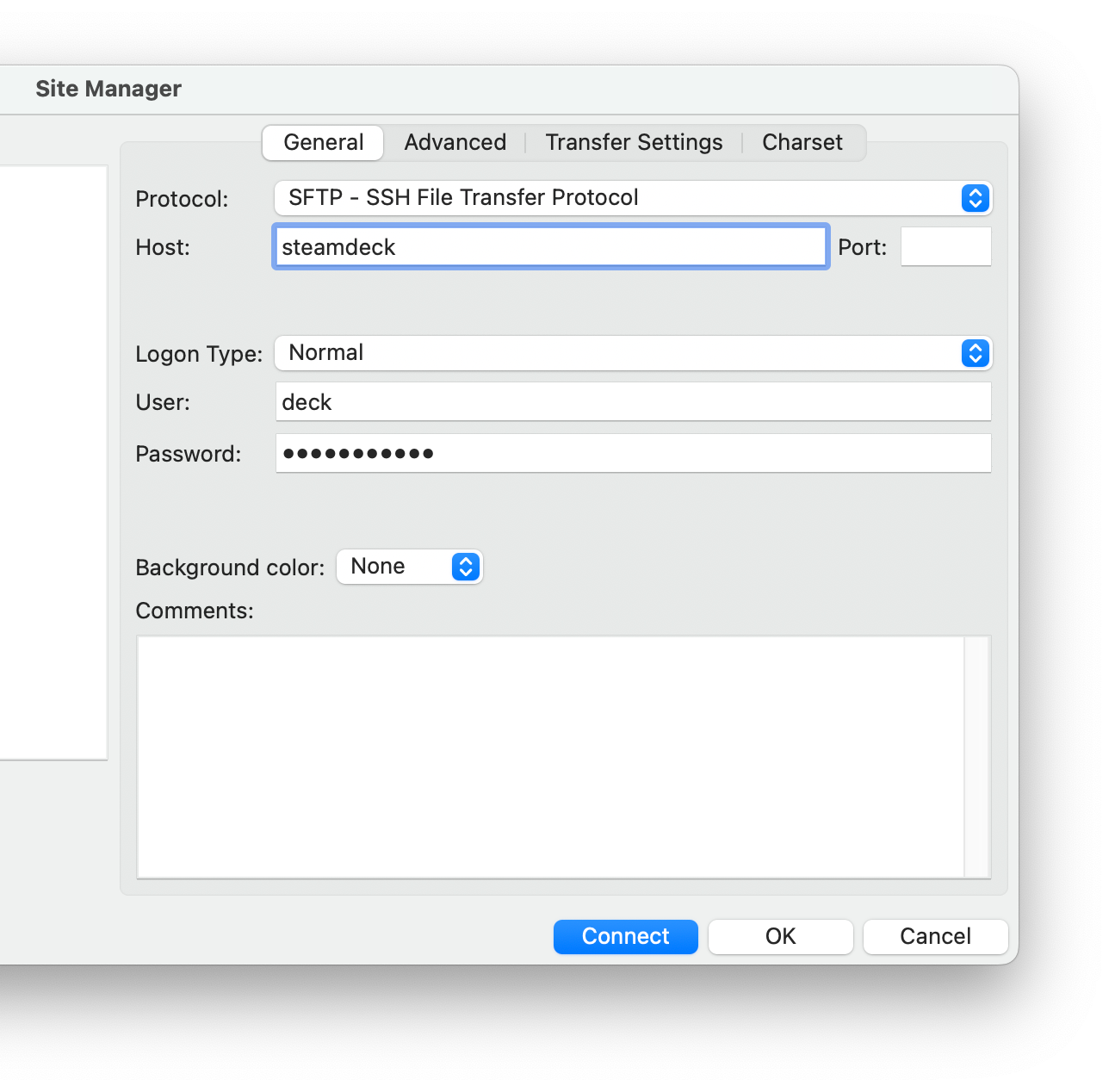Click the OK button
1115x1092 pixels.
pos(780,936)
